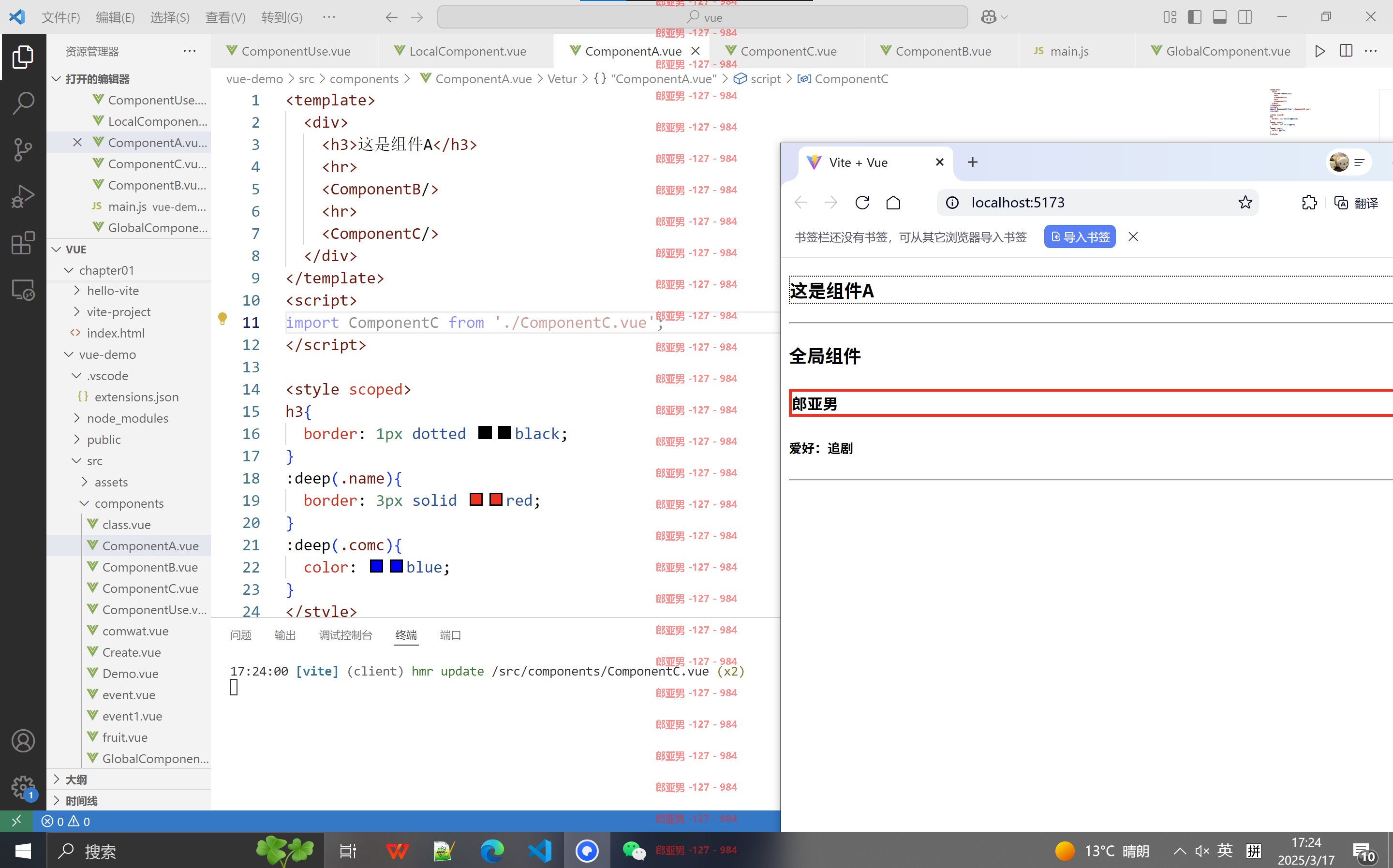Go back in editor navigation history
The width and height of the screenshot is (1393, 868).
tap(391, 17)
